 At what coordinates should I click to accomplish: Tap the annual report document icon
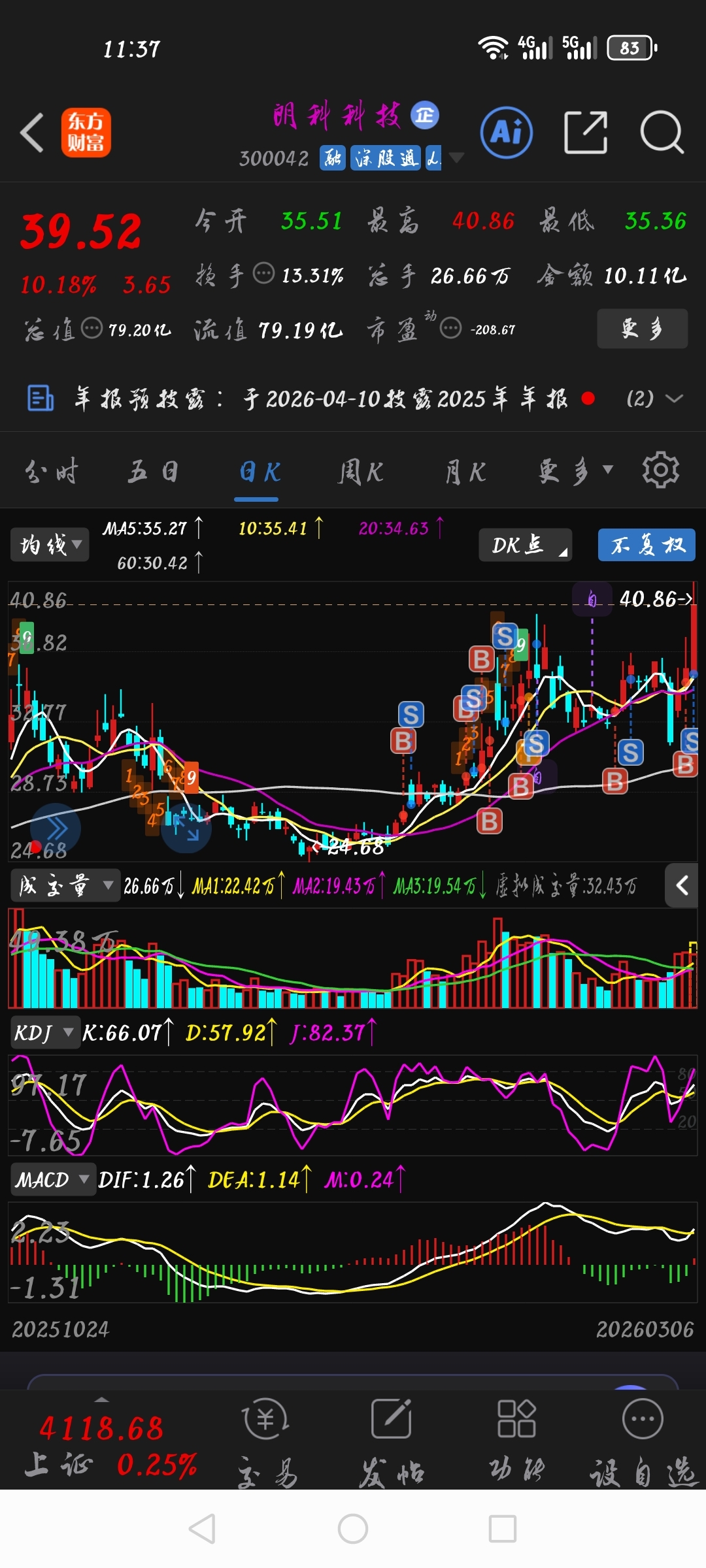pos(41,398)
